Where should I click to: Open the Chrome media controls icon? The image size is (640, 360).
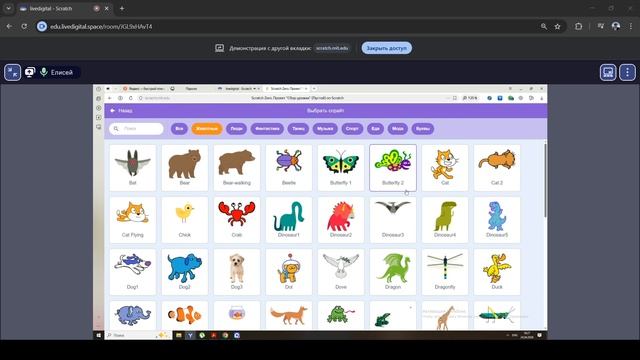point(600,26)
